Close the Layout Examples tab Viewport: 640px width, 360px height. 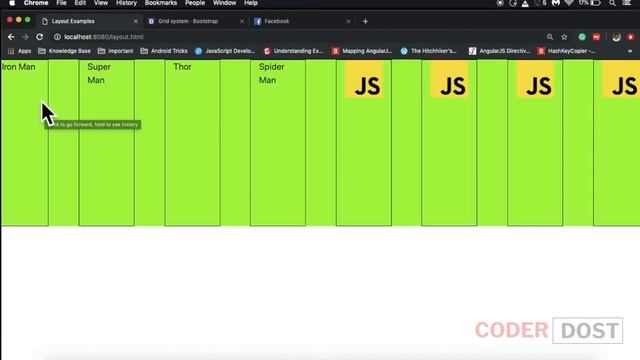tap(136, 21)
